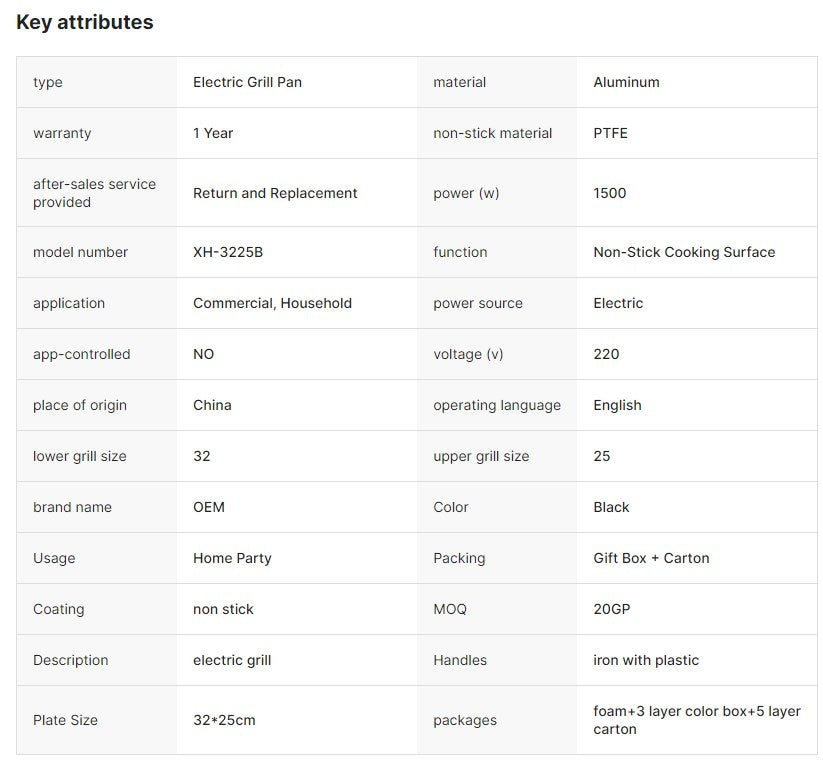Image resolution: width=823 pixels, height=767 pixels.
Task: Click the foam+3 layer color box packages text
Action: (x=697, y=720)
